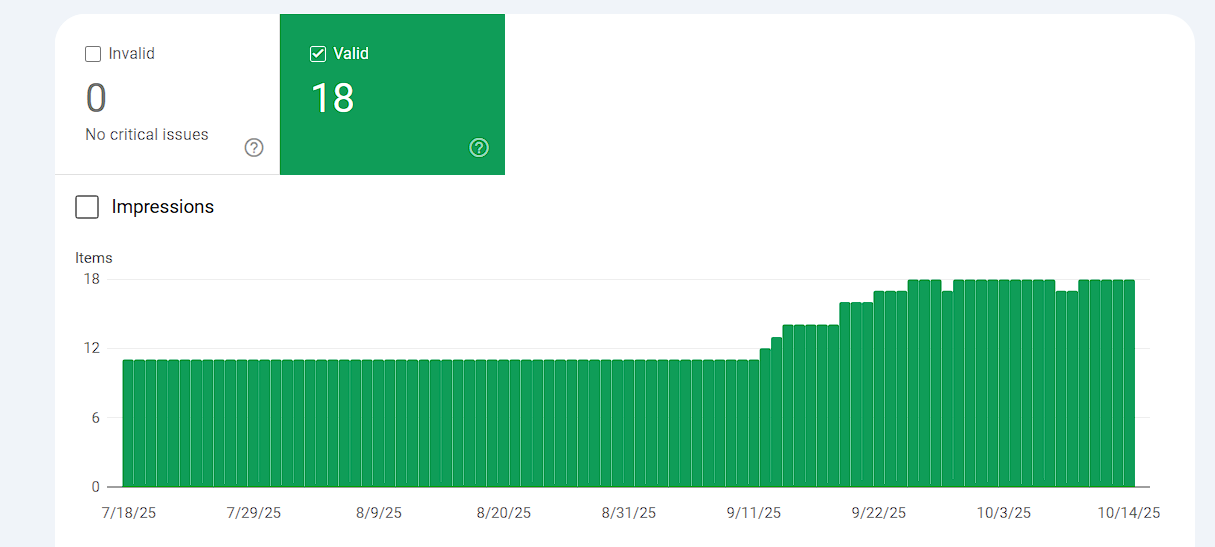The image size is (1215, 547).
Task: Click the large 0 count under Invalid
Action: [x=96, y=98]
